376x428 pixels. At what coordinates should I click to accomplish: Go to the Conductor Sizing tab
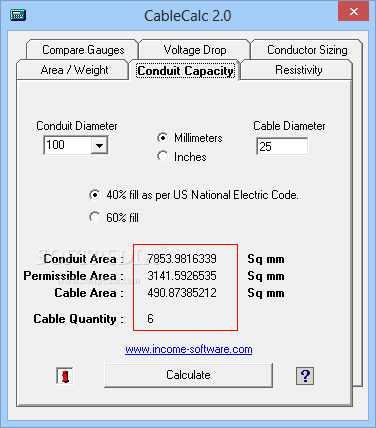click(x=307, y=50)
